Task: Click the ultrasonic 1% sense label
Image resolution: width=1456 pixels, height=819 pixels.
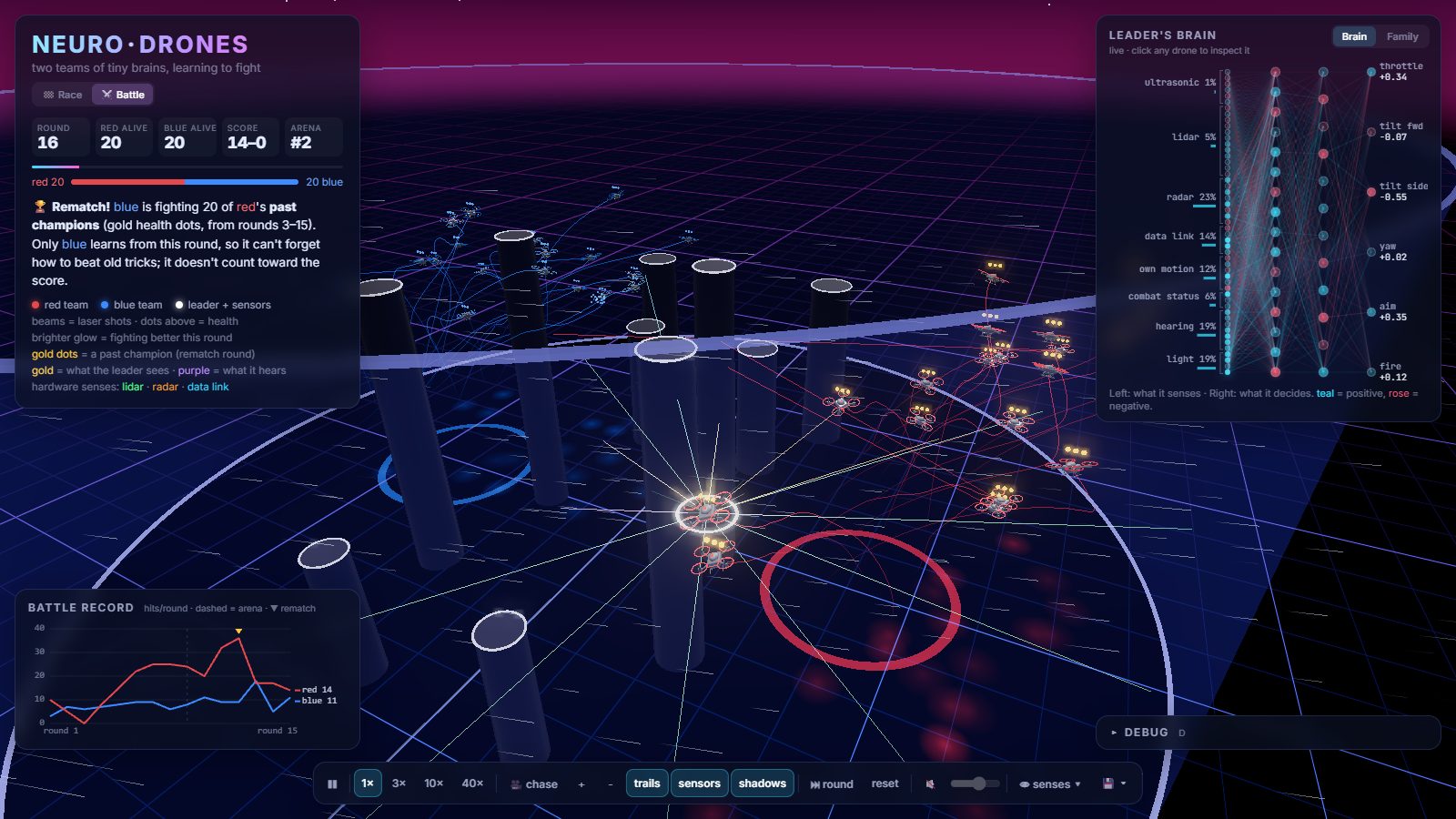Action: point(1180,82)
